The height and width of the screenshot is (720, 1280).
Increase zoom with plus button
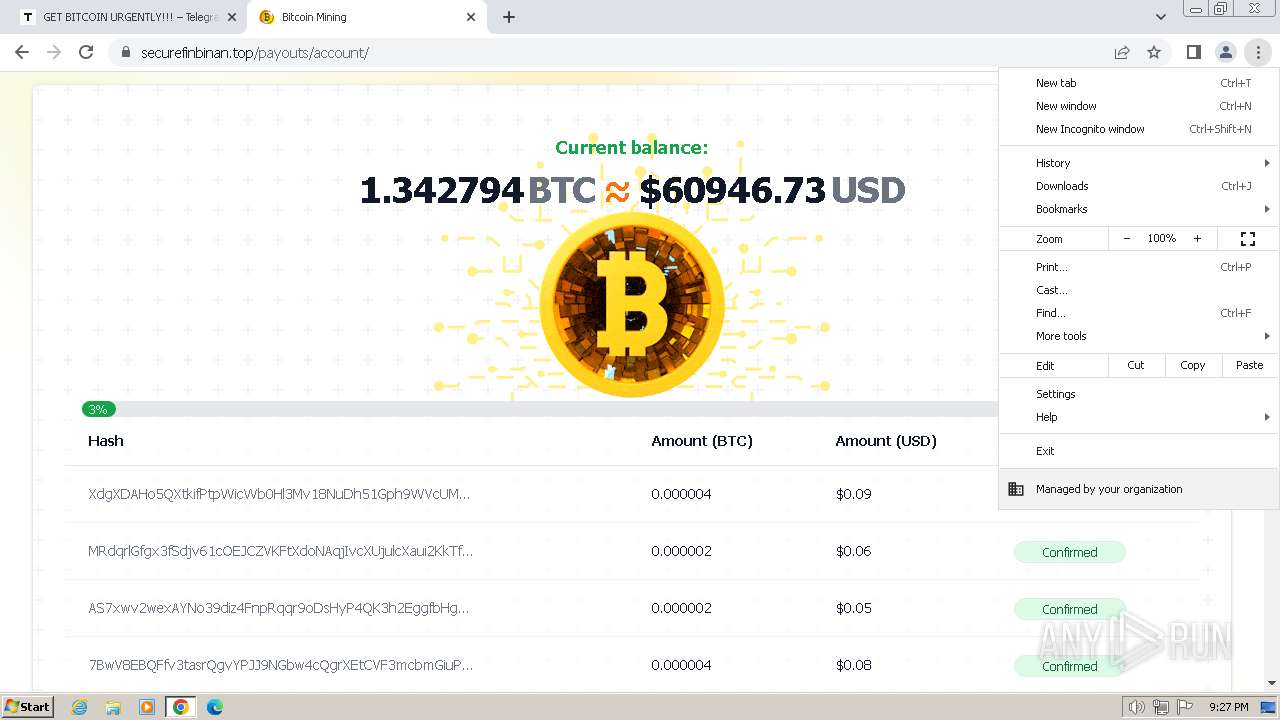(1197, 238)
